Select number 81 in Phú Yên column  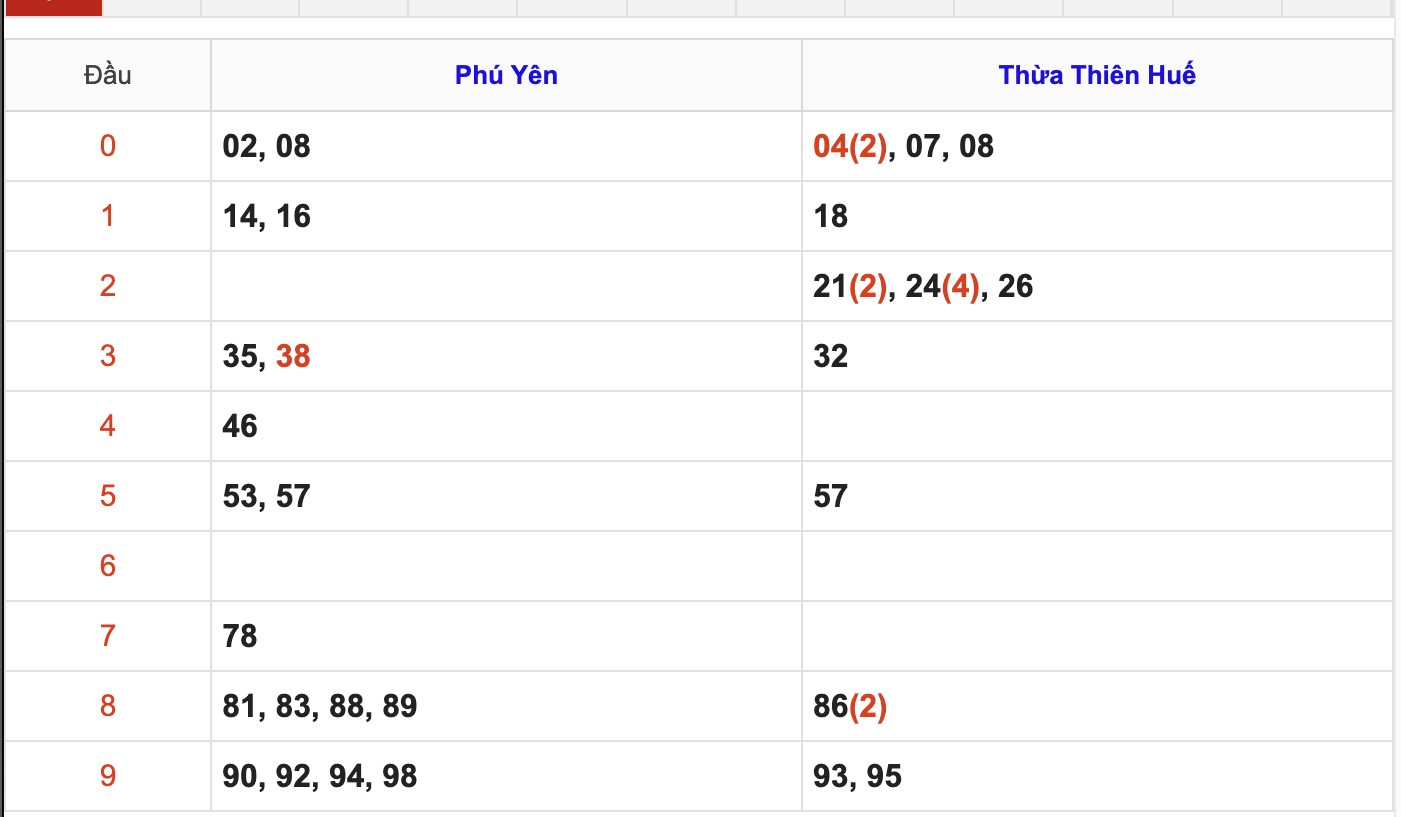click(240, 706)
